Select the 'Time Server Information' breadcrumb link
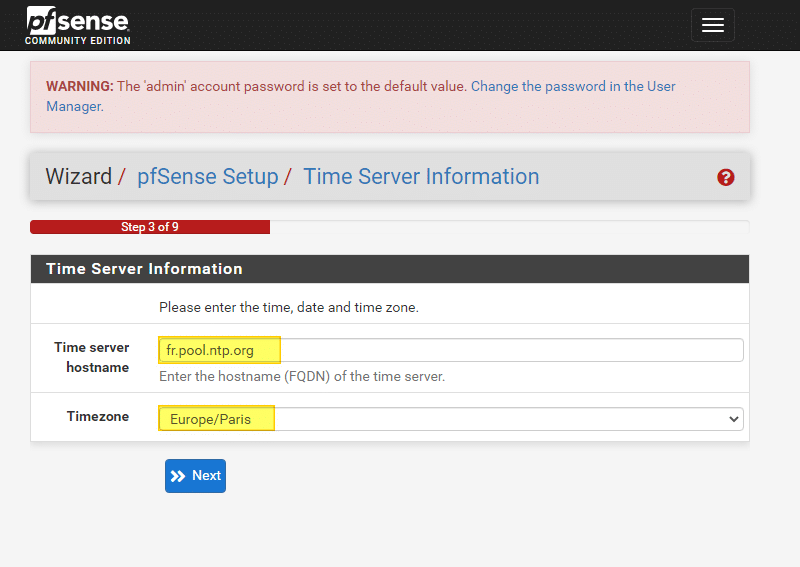This screenshot has width=800, height=567. (421, 177)
